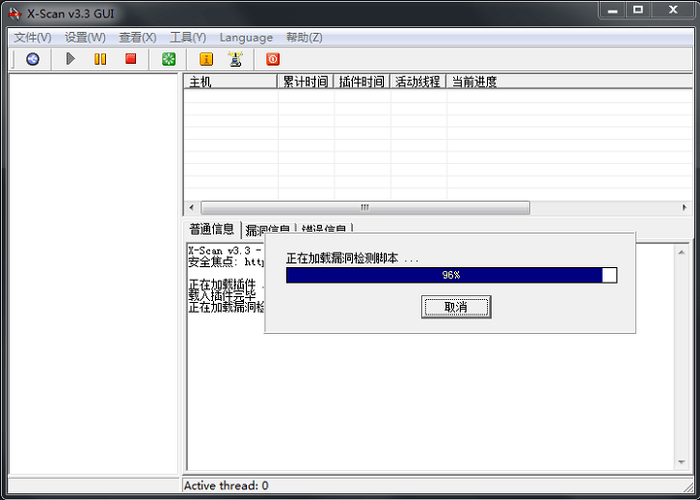This screenshot has width=700, height=500.
Task: Open the 工具(Y) menu
Action: pos(188,37)
